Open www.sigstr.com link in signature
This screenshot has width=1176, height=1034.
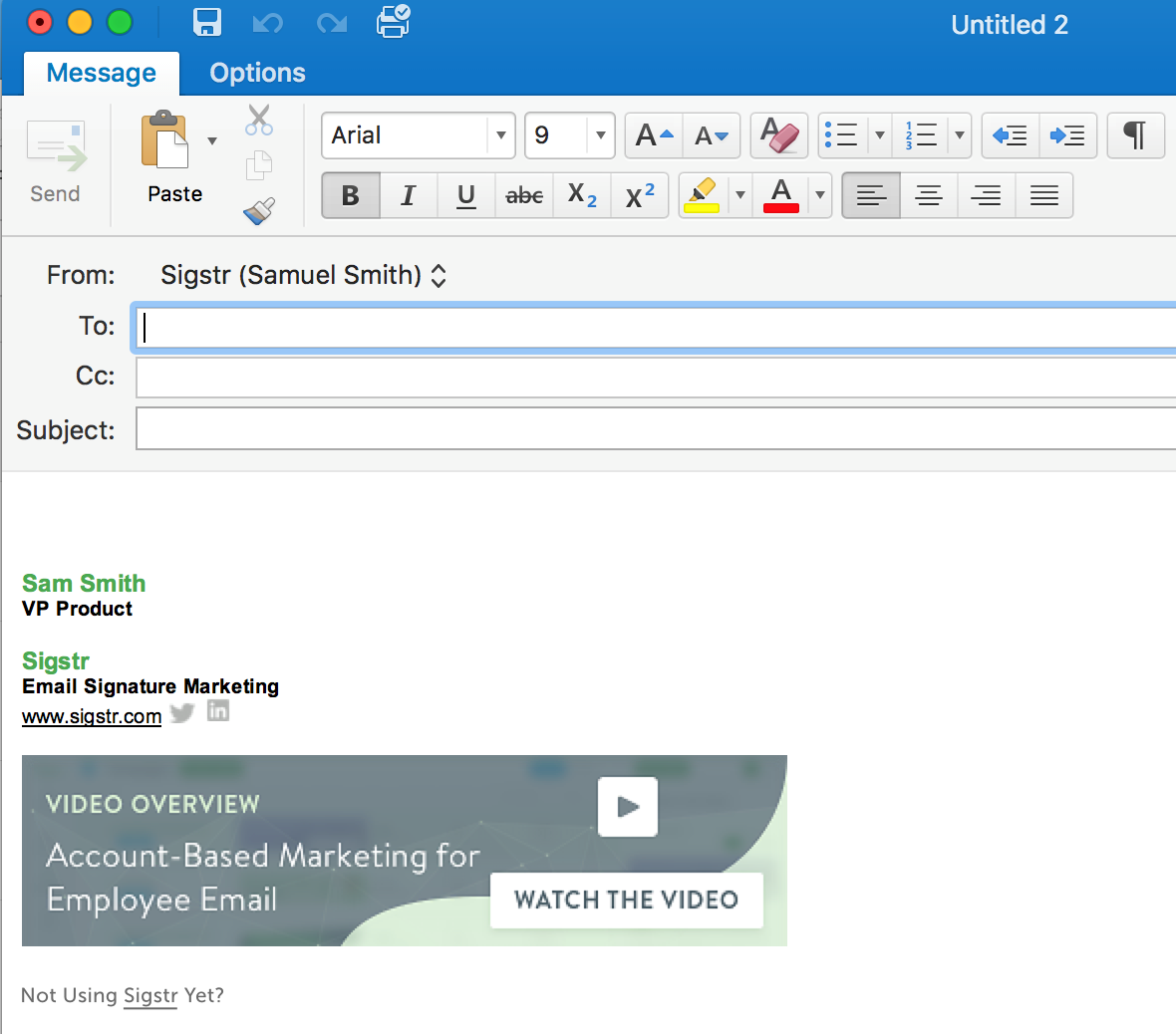pyautogui.click(x=92, y=717)
